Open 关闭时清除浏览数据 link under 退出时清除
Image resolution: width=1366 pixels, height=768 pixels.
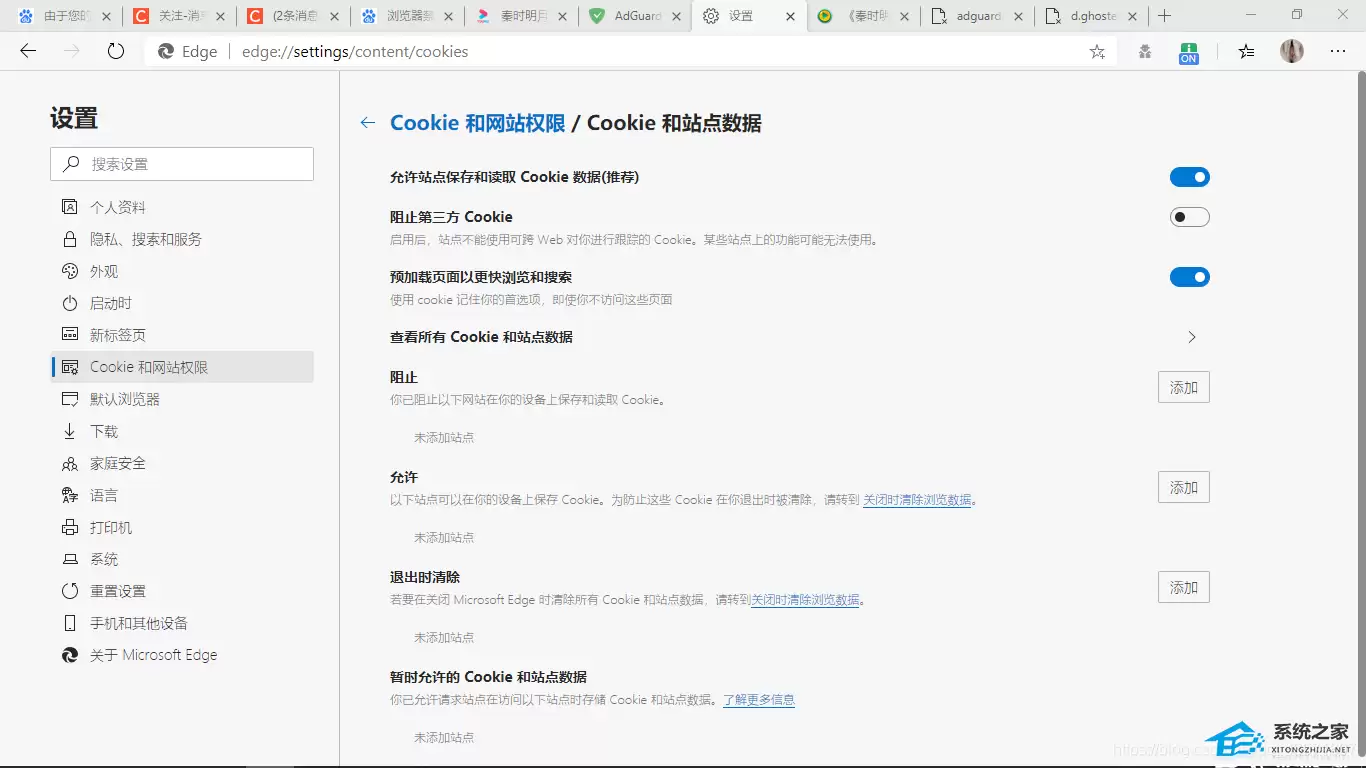pos(805,600)
